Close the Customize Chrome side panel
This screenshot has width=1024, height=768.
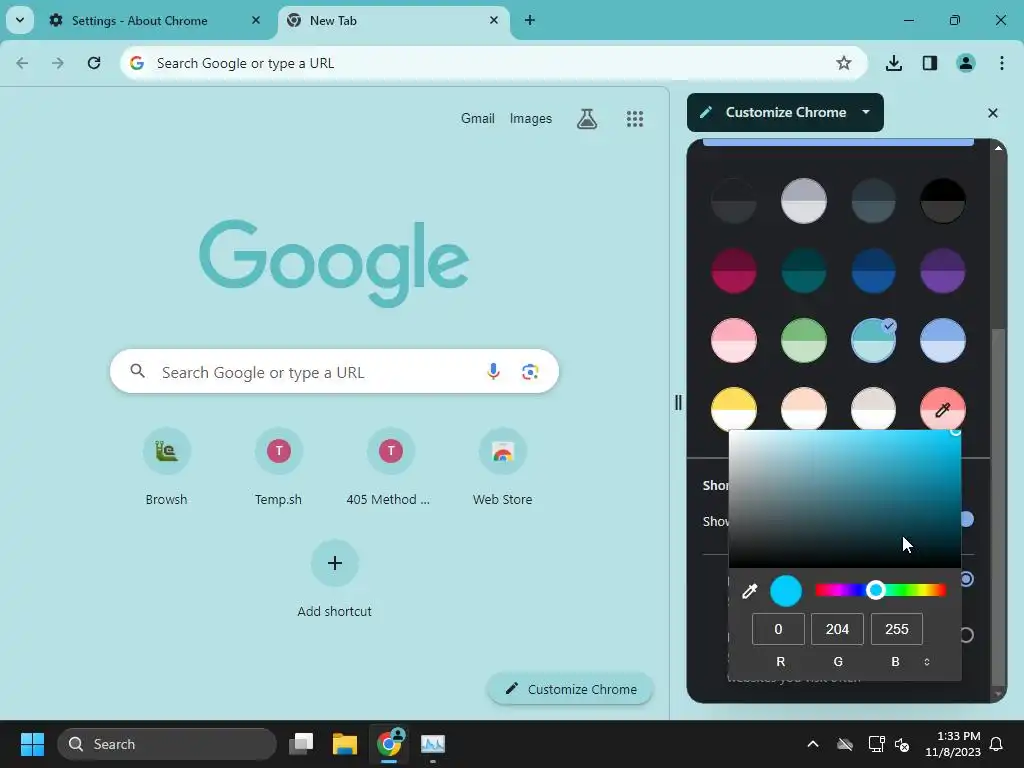[x=993, y=113]
